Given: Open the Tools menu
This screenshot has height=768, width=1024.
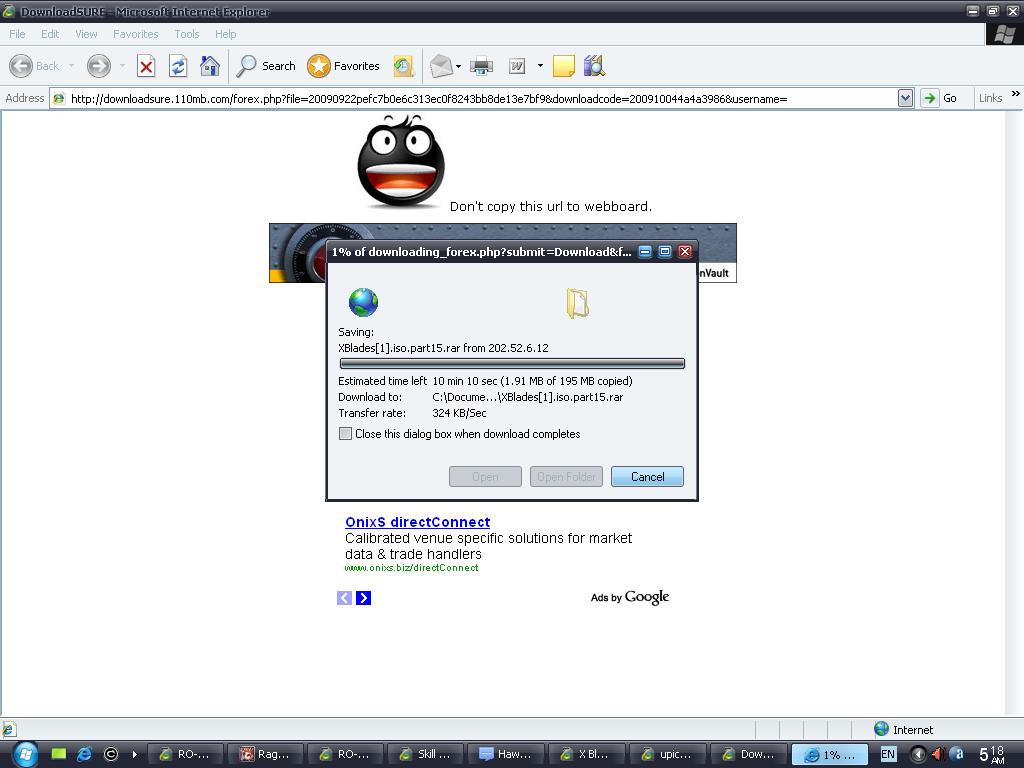Looking at the screenshot, I should click(x=187, y=34).
